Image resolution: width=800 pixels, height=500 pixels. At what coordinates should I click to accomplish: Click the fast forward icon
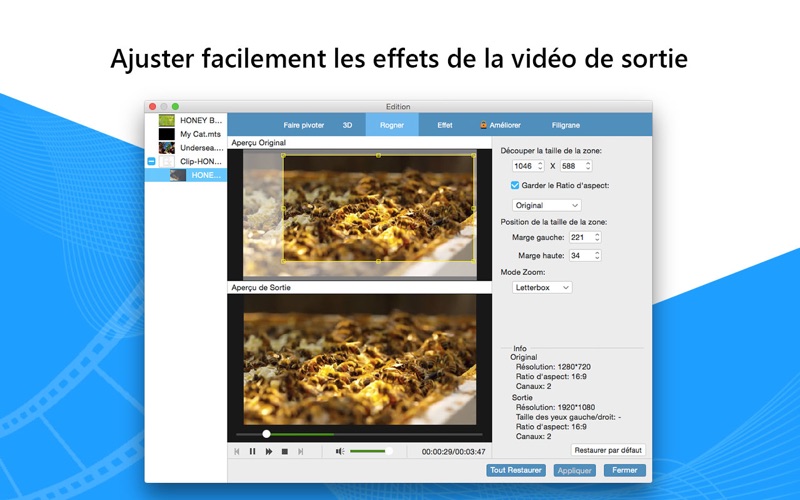click(x=269, y=452)
